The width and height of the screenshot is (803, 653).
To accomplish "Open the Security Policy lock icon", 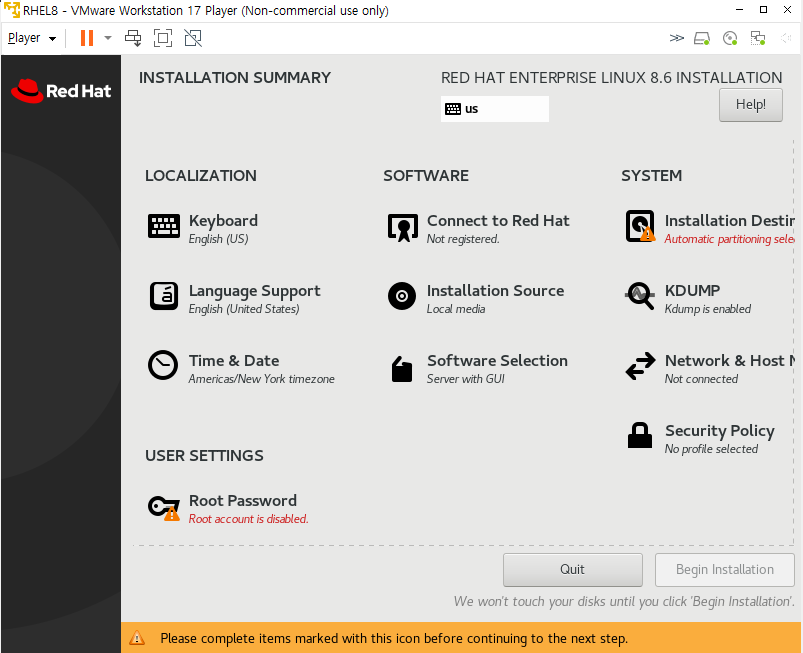I will [x=640, y=435].
